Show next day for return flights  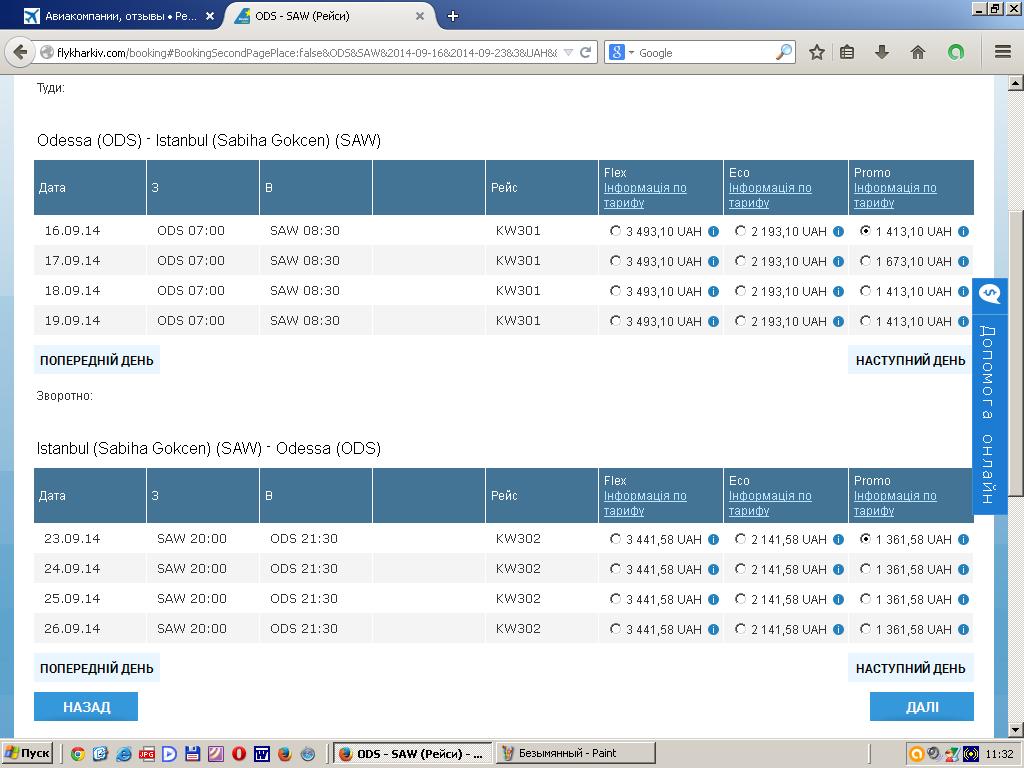(910, 668)
